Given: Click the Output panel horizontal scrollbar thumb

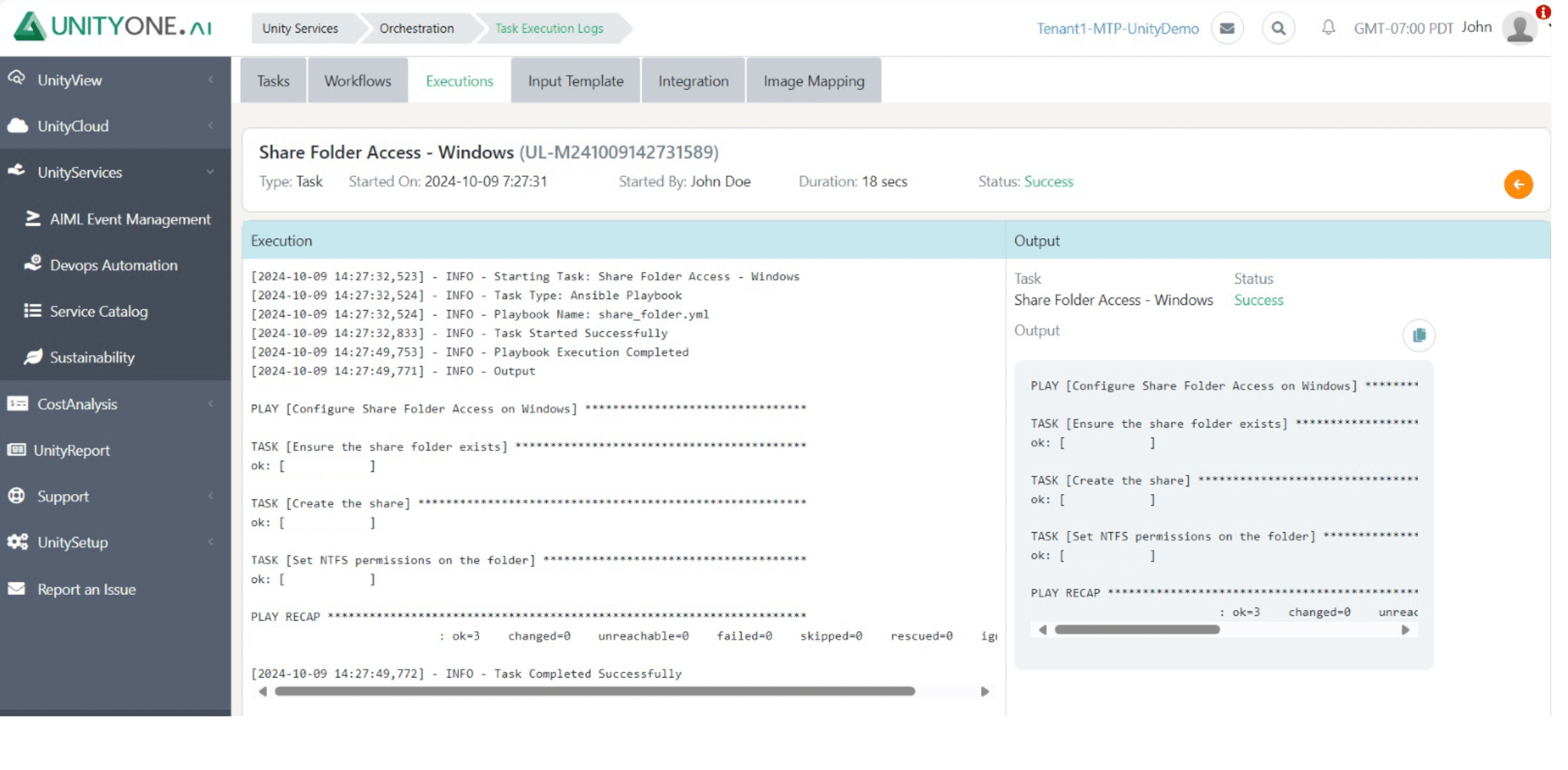Looking at the screenshot, I should 1136,629.
